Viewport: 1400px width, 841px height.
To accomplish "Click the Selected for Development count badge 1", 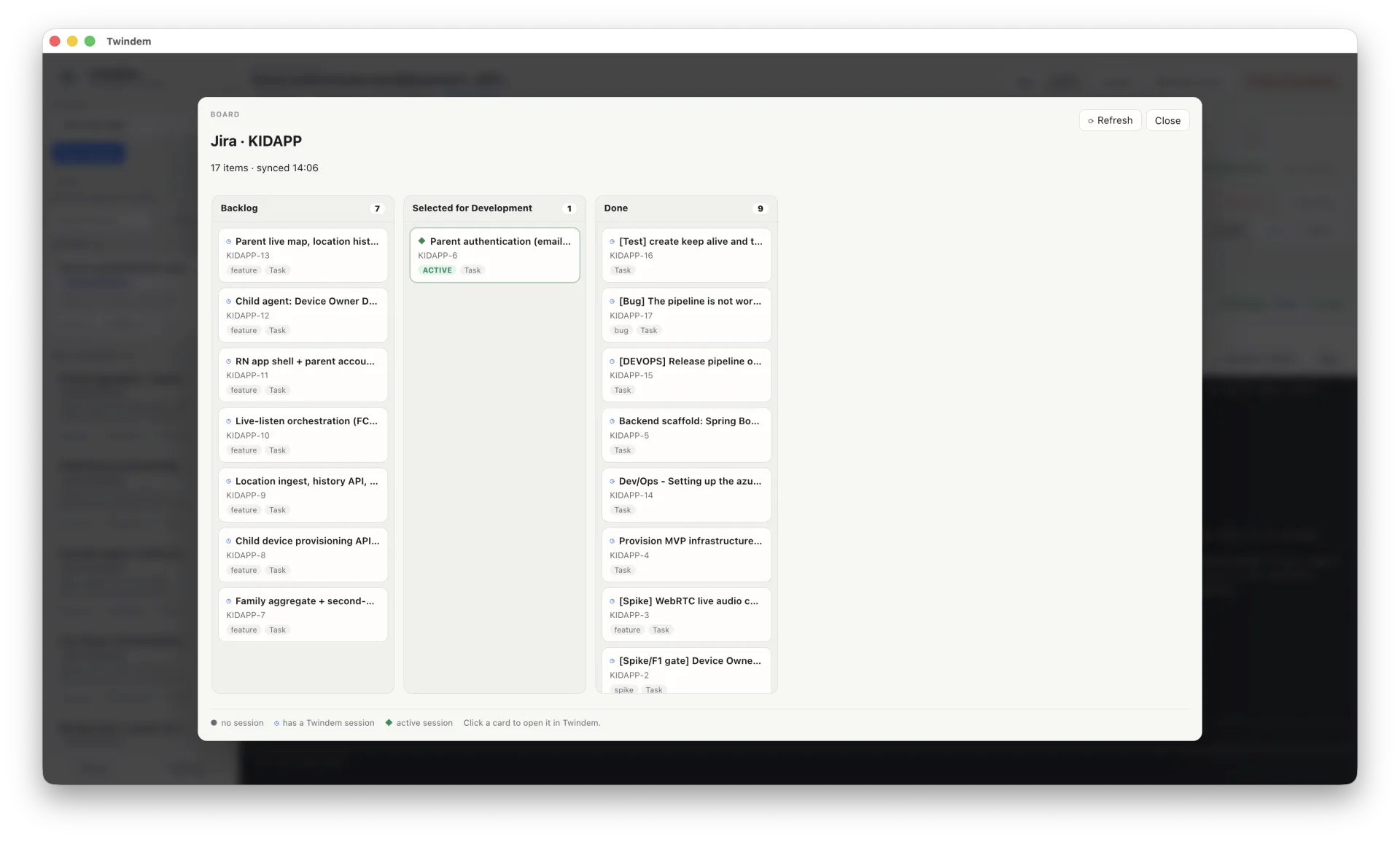I will (x=569, y=208).
